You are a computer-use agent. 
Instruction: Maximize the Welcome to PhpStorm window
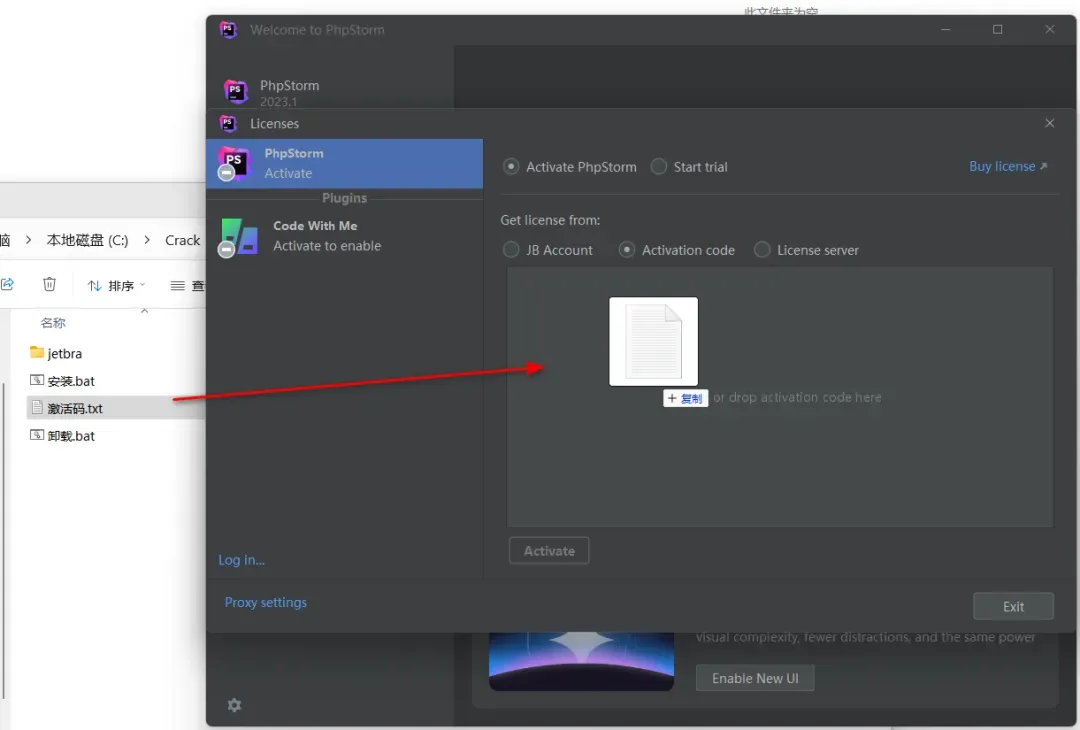coord(997,30)
